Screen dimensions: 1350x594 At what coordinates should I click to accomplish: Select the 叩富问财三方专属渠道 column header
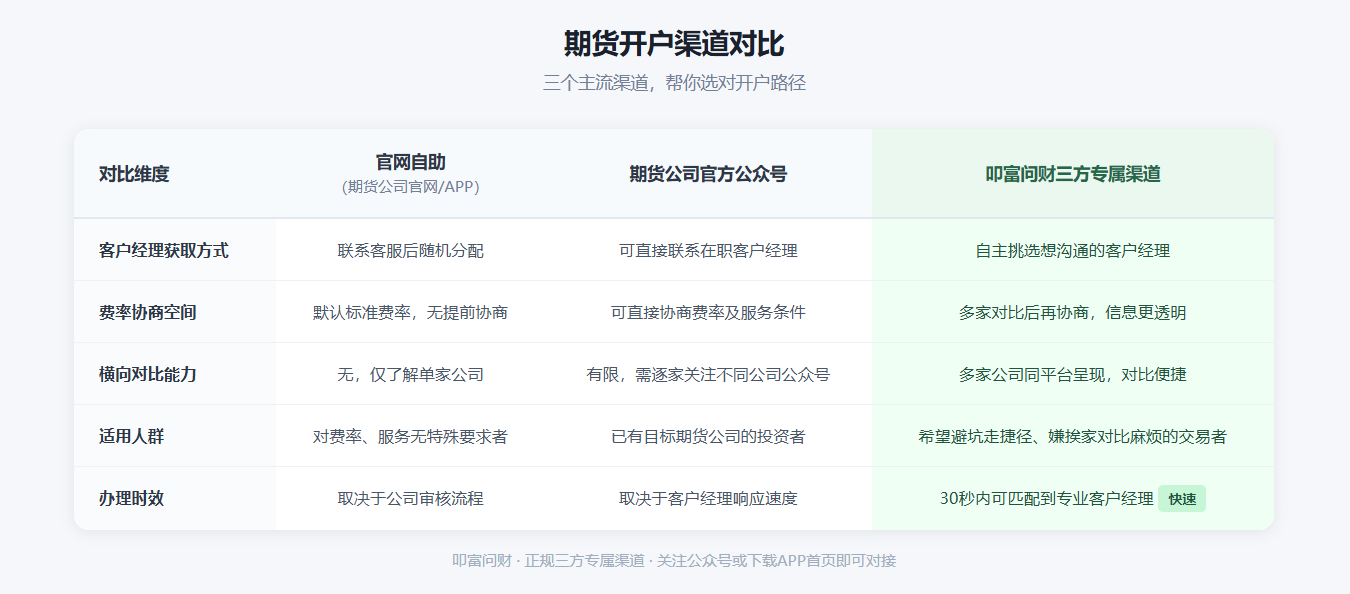[x=1073, y=174]
